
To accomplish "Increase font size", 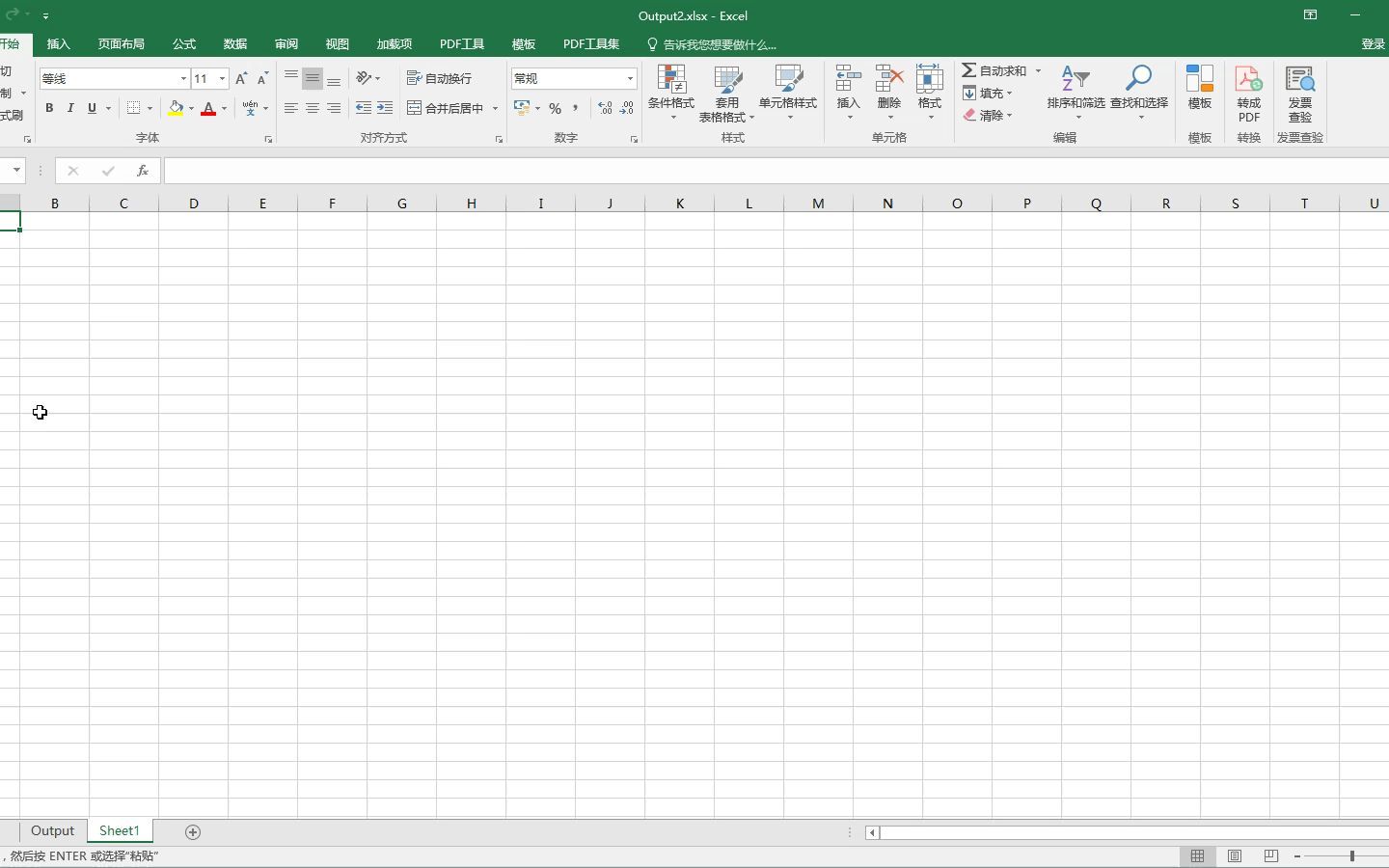I will tap(241, 78).
